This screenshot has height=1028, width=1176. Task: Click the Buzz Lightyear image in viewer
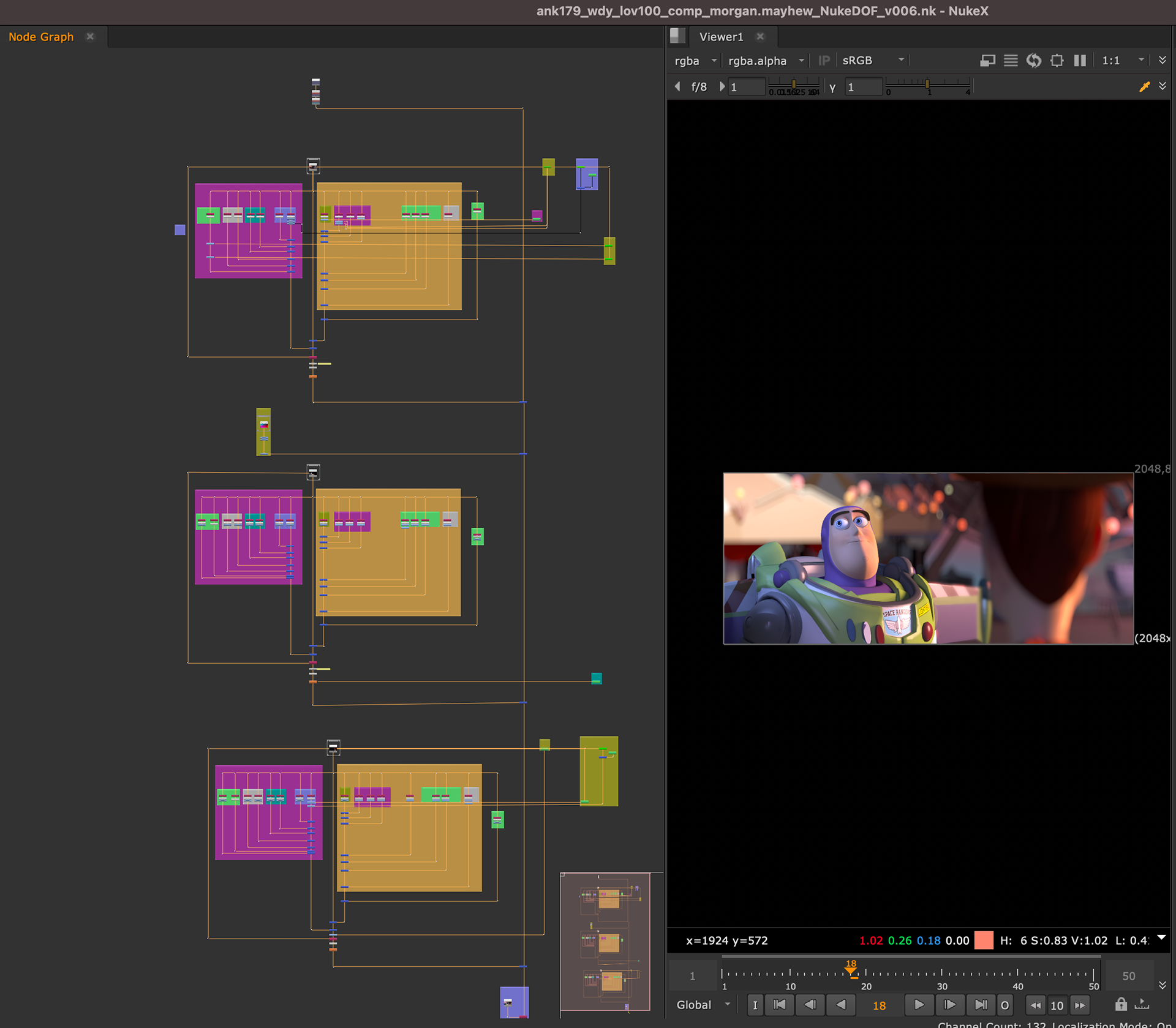pyautogui.click(x=928, y=558)
